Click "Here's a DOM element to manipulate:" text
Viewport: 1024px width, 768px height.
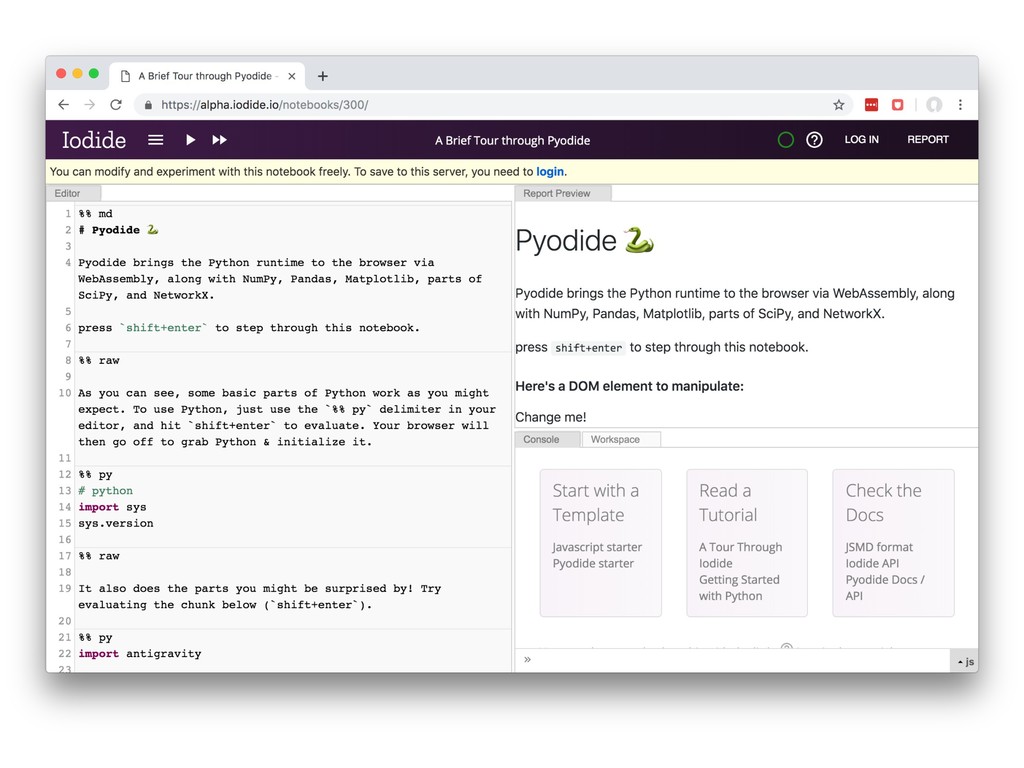coord(630,386)
